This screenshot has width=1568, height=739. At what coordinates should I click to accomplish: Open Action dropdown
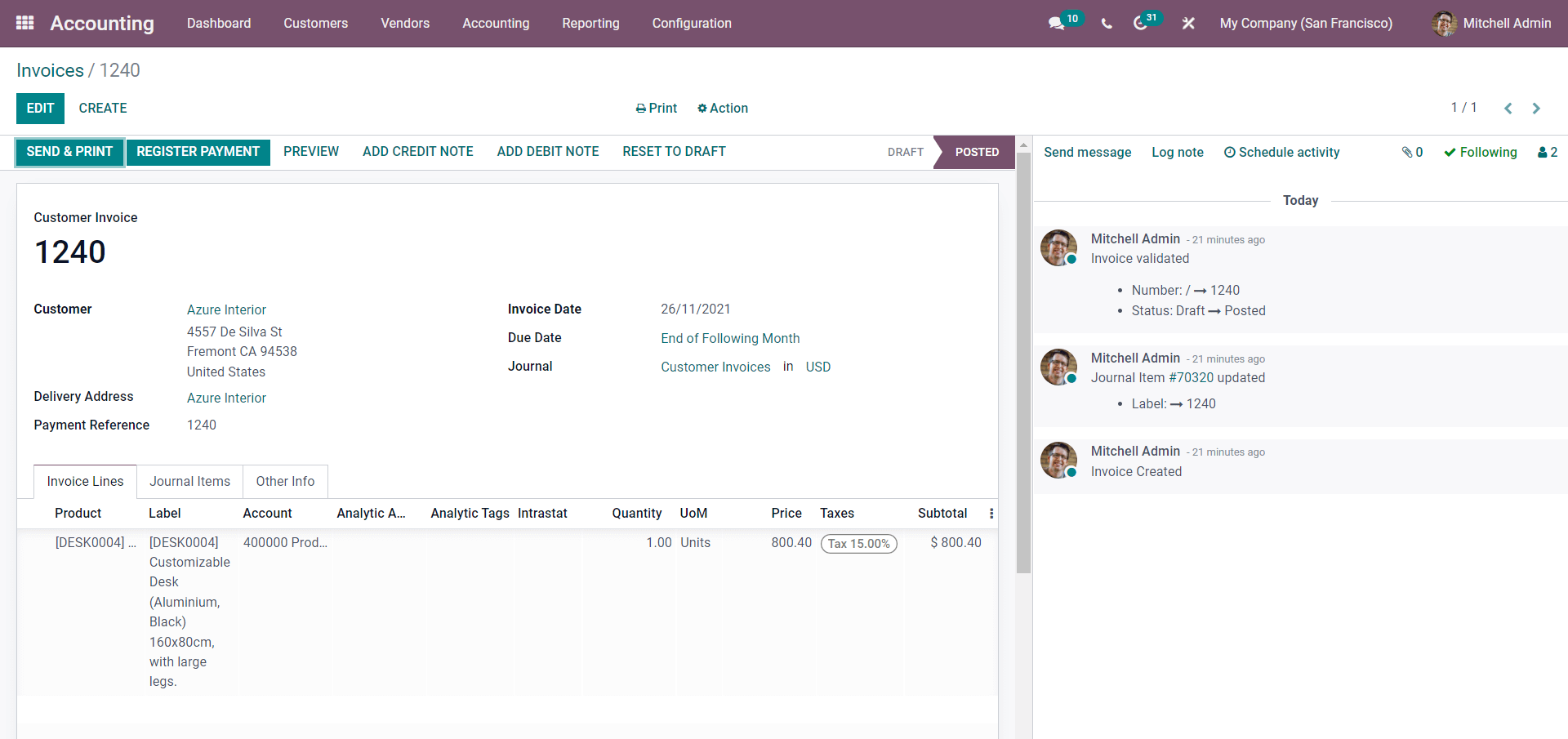tap(723, 108)
